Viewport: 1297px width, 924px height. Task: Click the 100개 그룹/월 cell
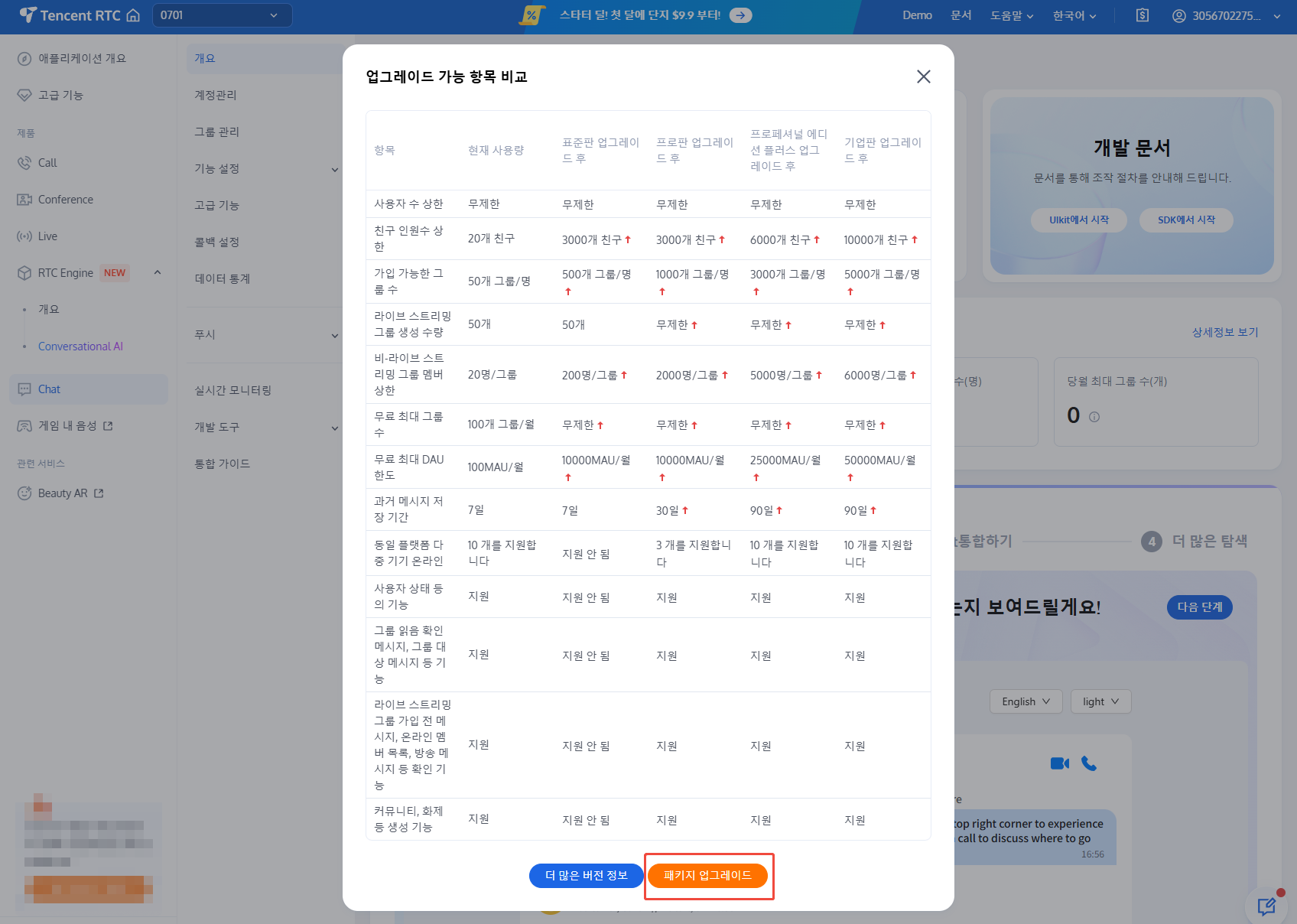(x=501, y=425)
